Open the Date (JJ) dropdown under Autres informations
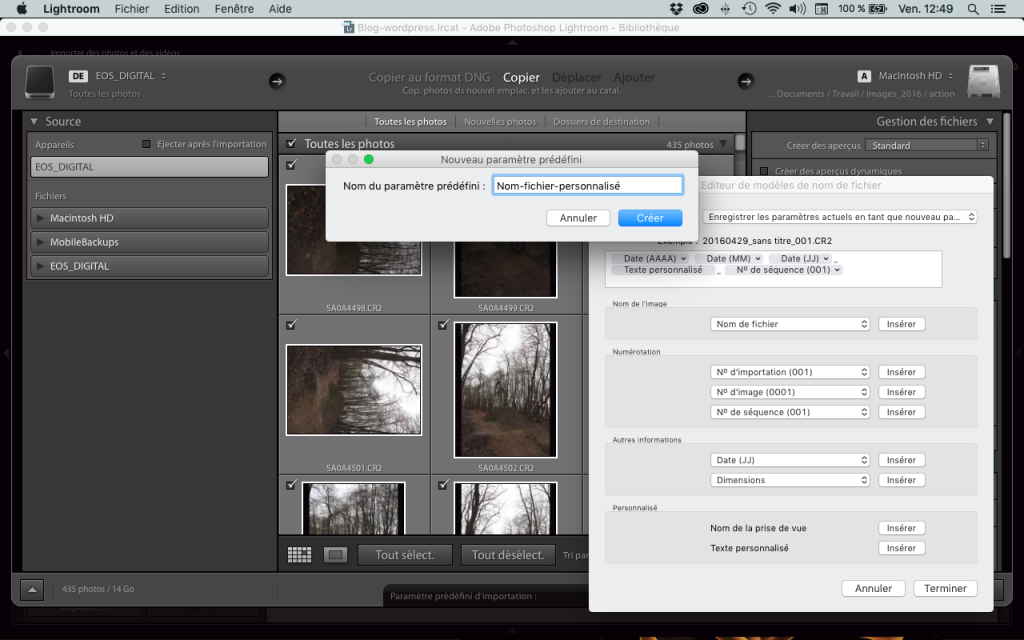Viewport: 1024px width, 640px height. pyautogui.click(x=790, y=460)
